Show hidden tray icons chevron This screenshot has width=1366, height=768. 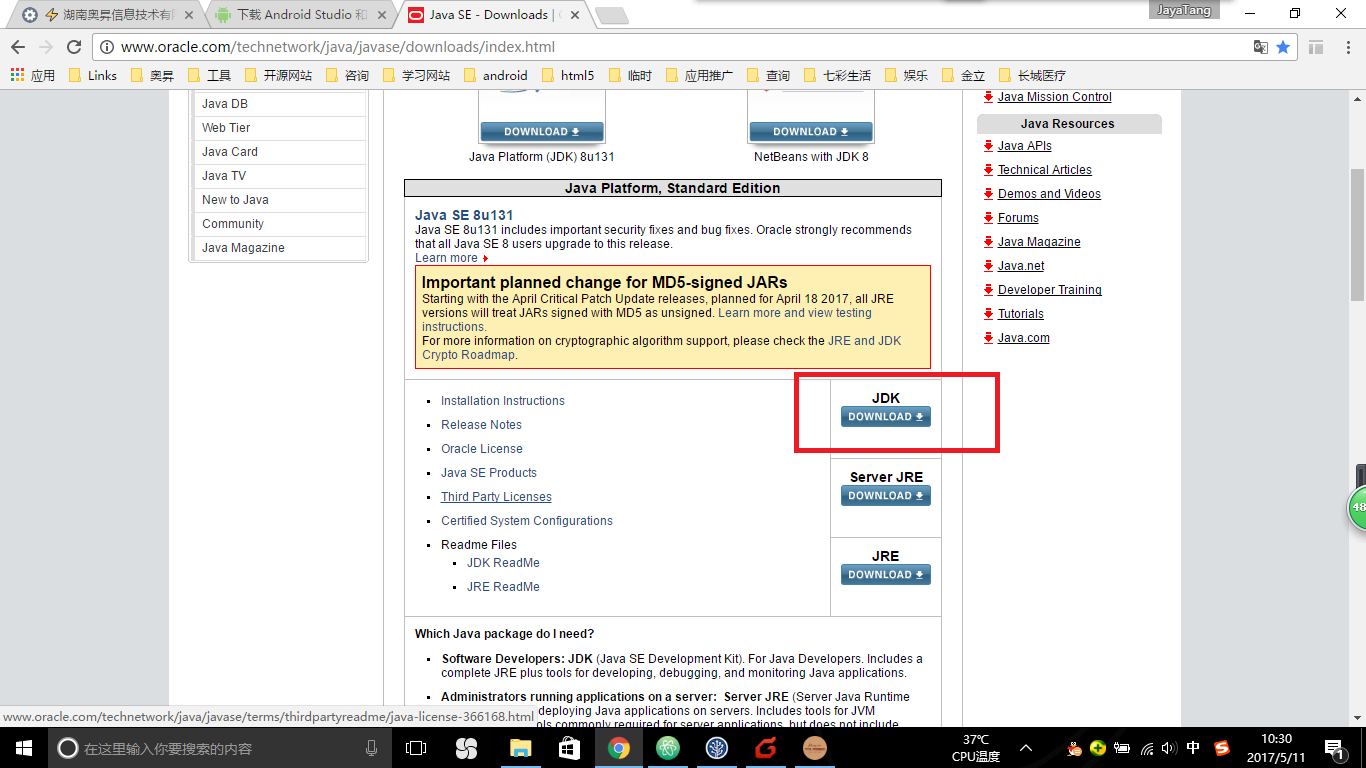tap(1026, 748)
